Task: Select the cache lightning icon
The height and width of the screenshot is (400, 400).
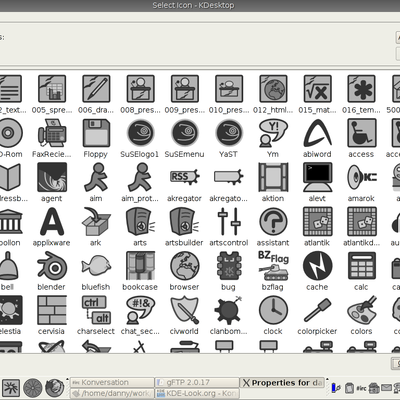Action: pos(317,266)
